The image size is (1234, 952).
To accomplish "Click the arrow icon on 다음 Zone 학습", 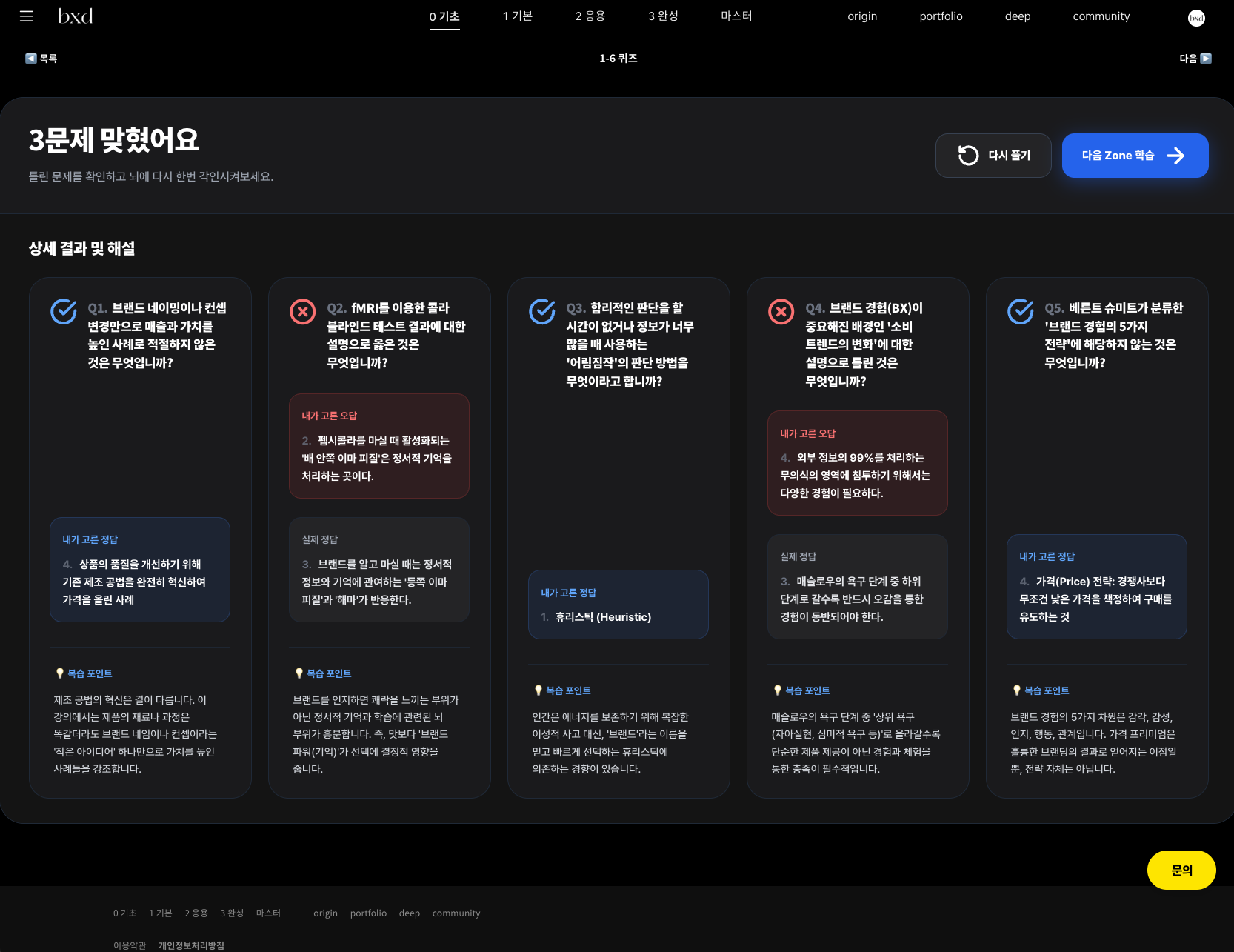I will coord(1175,156).
